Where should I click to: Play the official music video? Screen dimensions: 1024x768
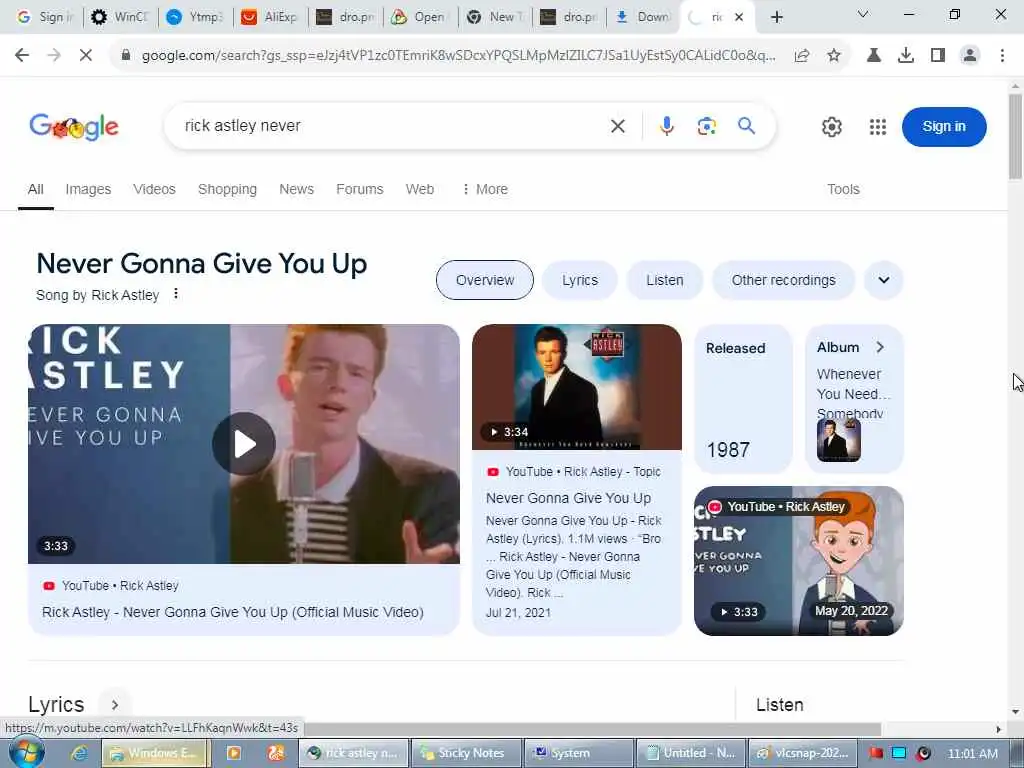click(x=244, y=444)
